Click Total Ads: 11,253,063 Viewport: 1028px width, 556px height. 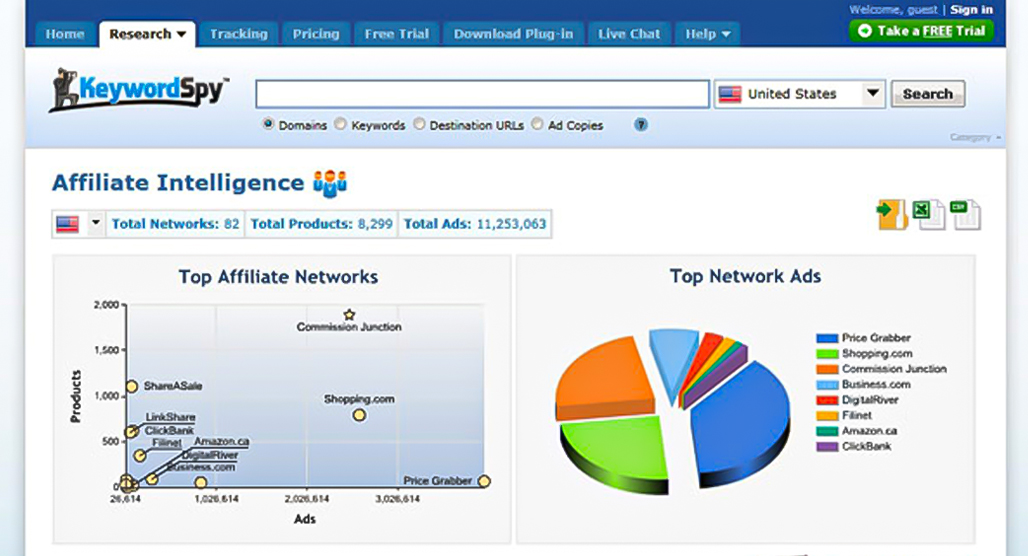(475, 224)
